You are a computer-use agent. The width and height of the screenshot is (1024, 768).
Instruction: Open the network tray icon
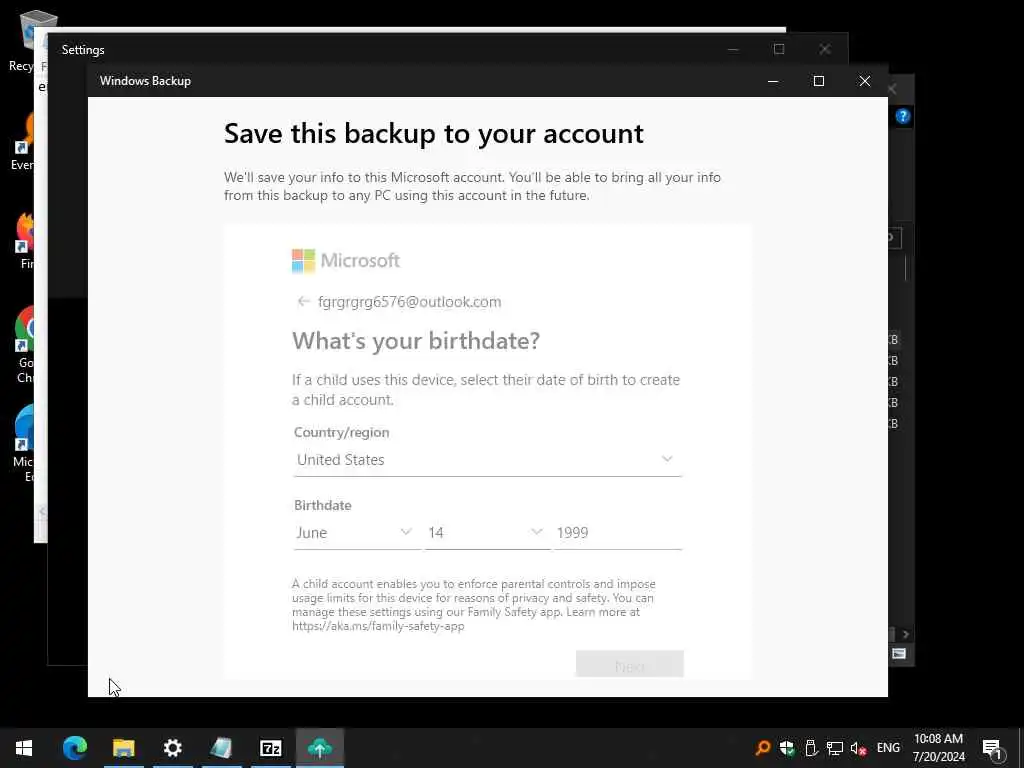tap(834, 748)
